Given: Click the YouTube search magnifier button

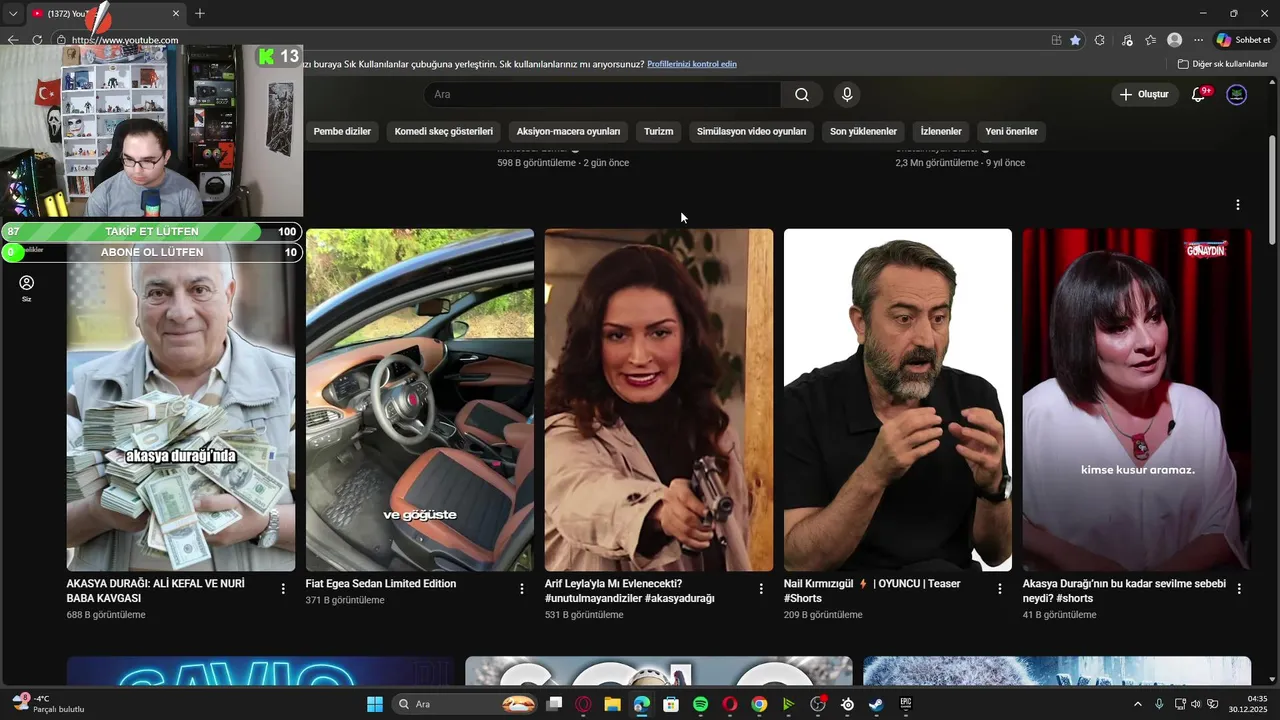Looking at the screenshot, I should tap(802, 95).
